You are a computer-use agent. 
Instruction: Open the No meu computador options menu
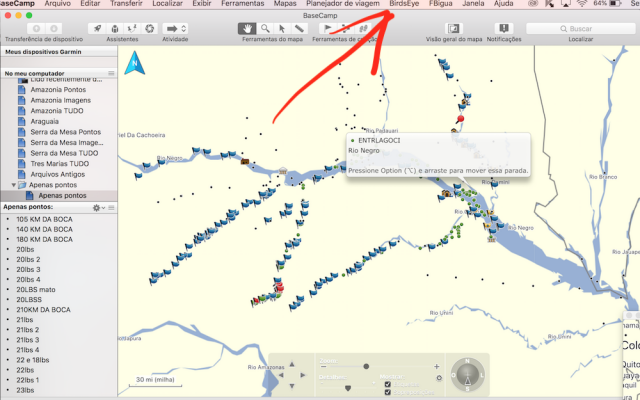111,73
